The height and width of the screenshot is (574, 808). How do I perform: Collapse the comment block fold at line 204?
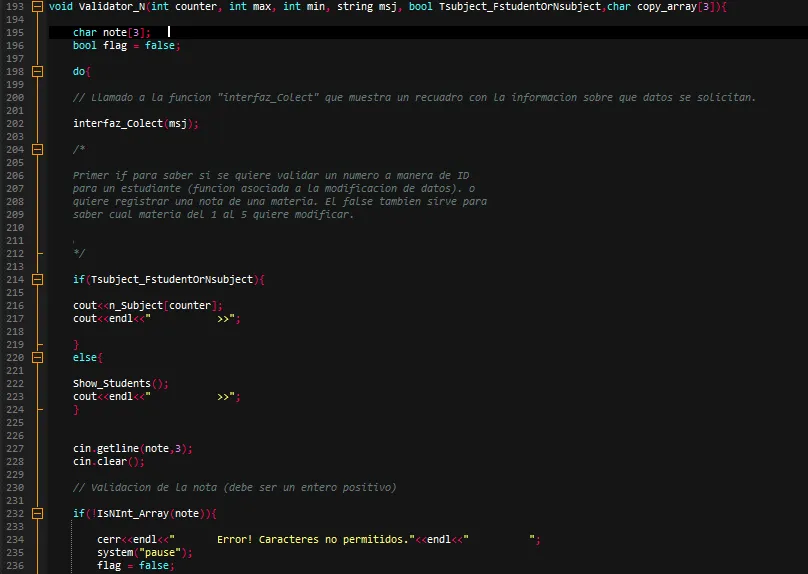(x=37, y=149)
